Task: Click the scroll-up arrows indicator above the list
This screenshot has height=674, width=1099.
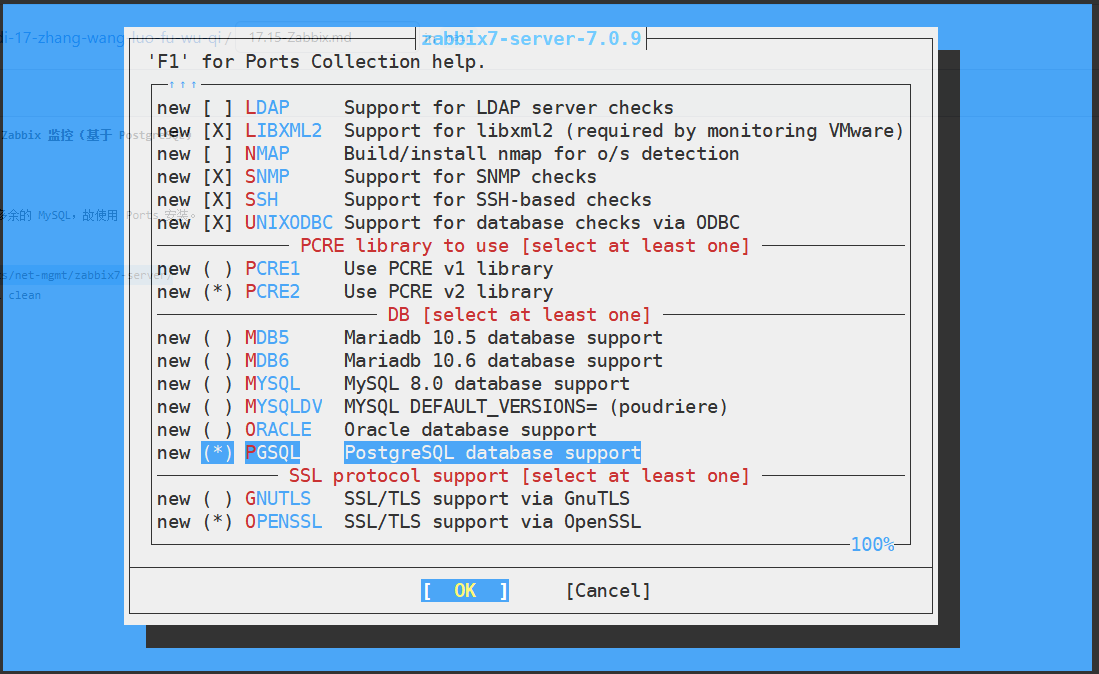Action: 183,85
